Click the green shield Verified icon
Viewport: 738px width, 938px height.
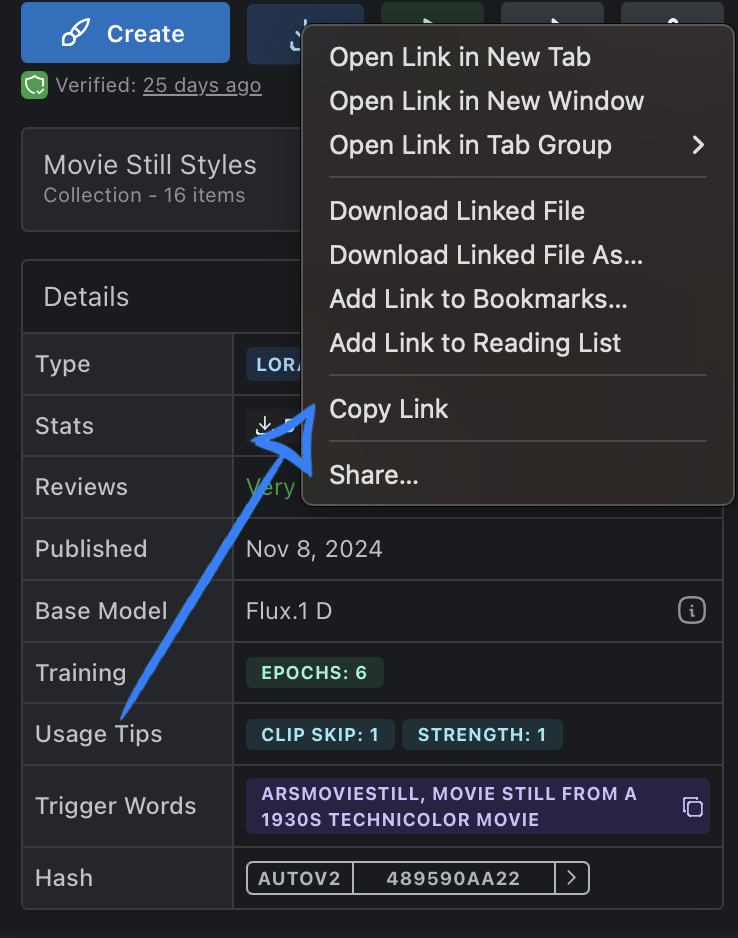(x=34, y=86)
